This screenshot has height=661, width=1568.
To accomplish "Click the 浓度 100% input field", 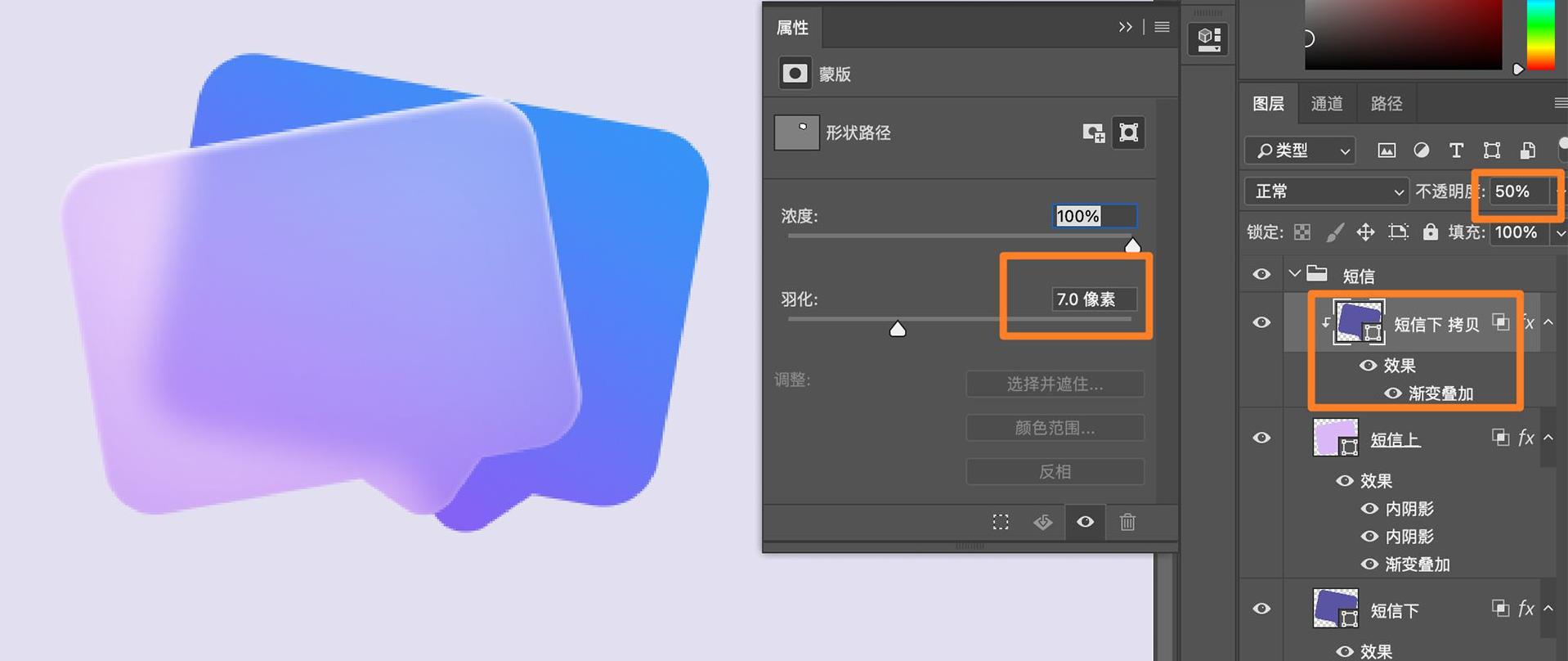I will (x=1095, y=216).
